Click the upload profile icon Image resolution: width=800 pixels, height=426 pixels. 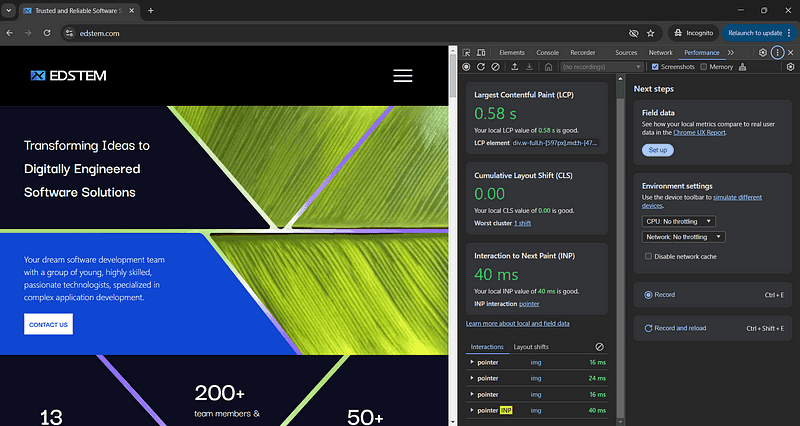pyautogui.click(x=514, y=67)
